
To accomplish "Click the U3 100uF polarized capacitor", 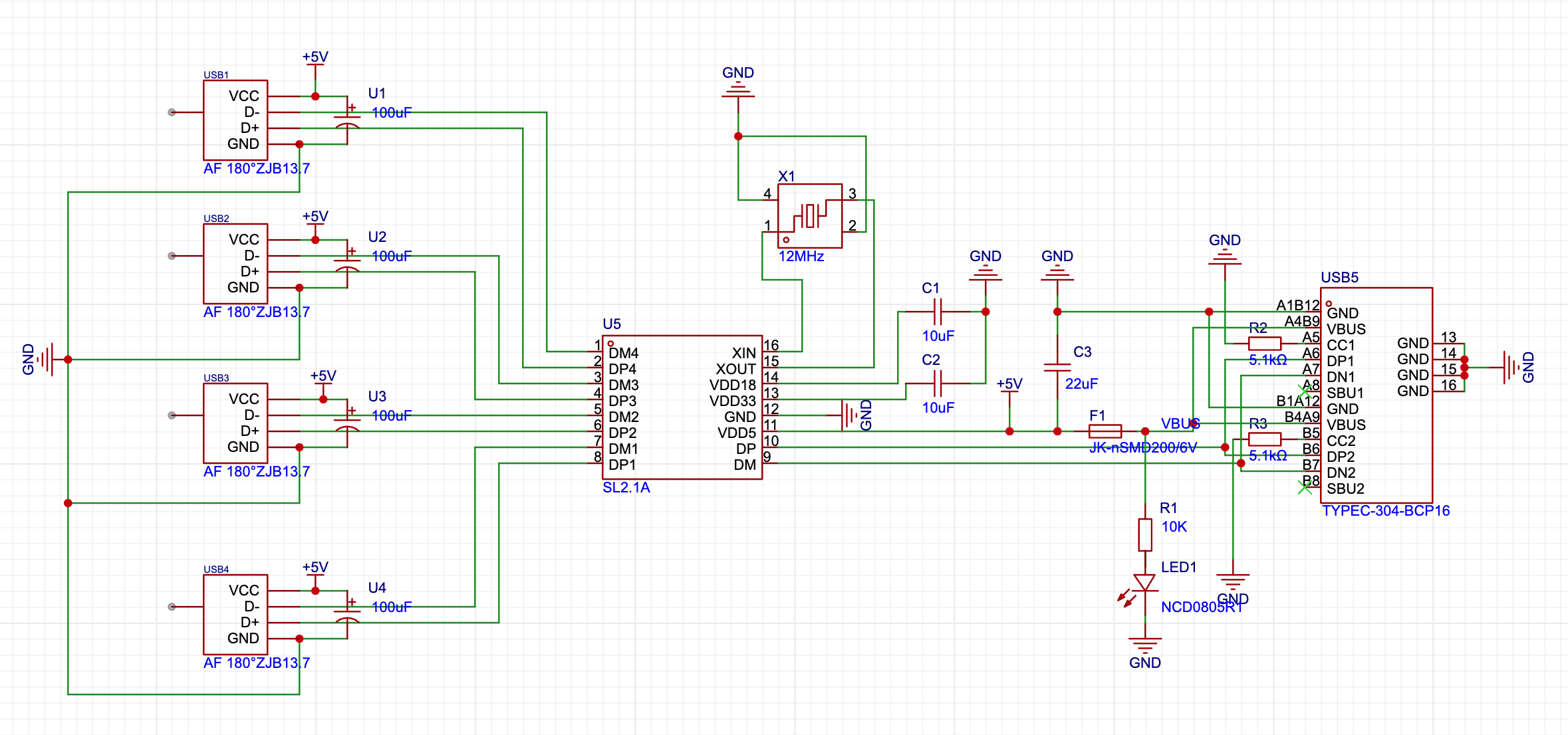I will pyautogui.click(x=347, y=423).
